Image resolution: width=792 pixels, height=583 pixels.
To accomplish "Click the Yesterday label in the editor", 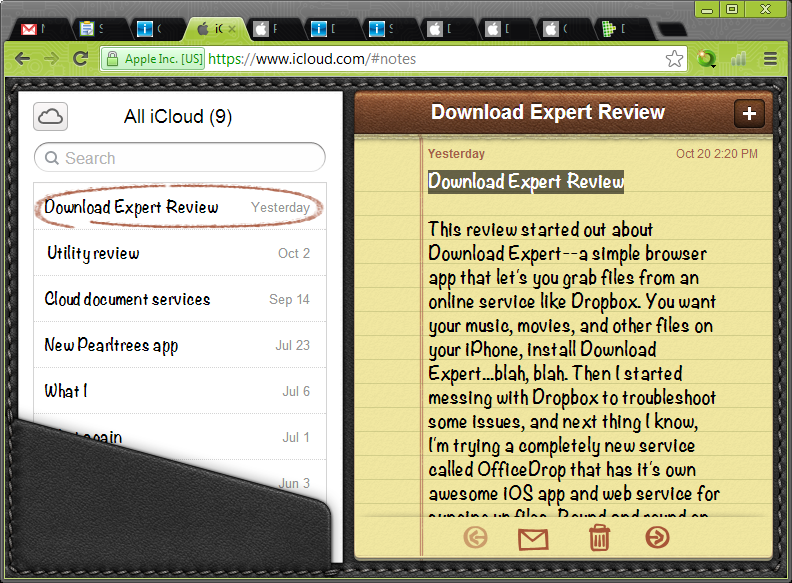I will click(x=456, y=154).
